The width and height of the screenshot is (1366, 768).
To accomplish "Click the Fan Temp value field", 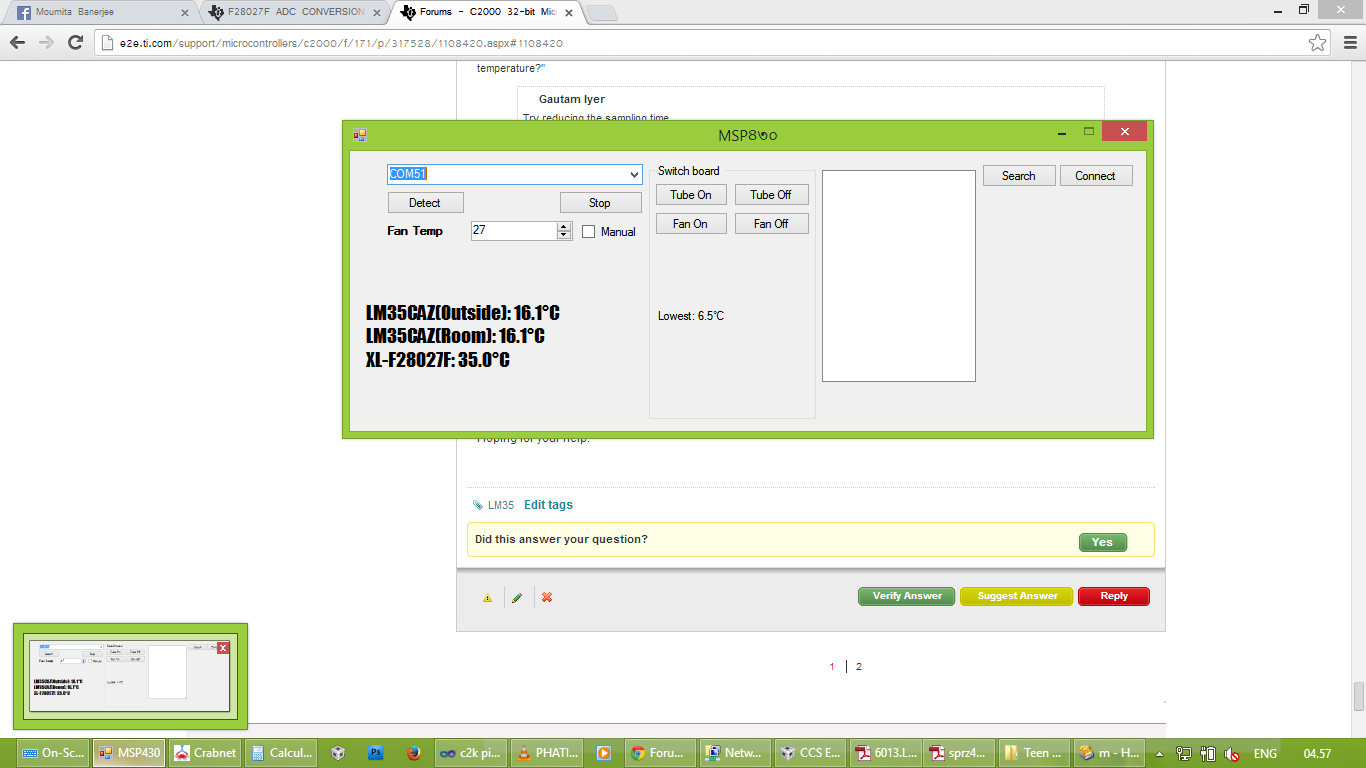I will (514, 231).
